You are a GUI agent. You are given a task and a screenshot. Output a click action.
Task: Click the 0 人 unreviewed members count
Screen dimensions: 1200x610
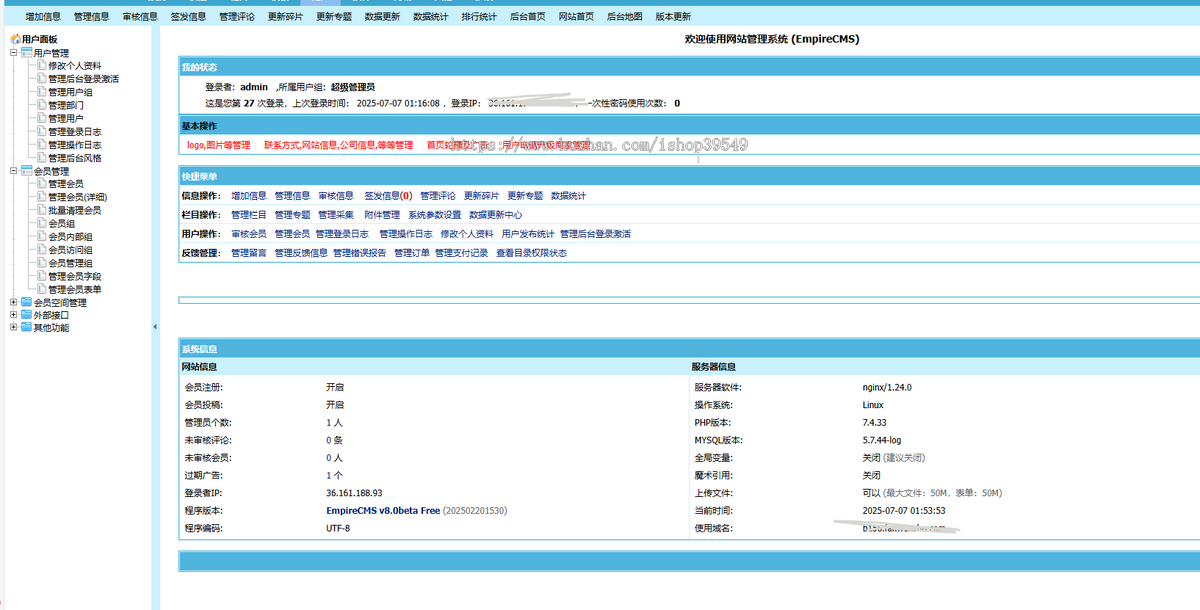click(334, 458)
